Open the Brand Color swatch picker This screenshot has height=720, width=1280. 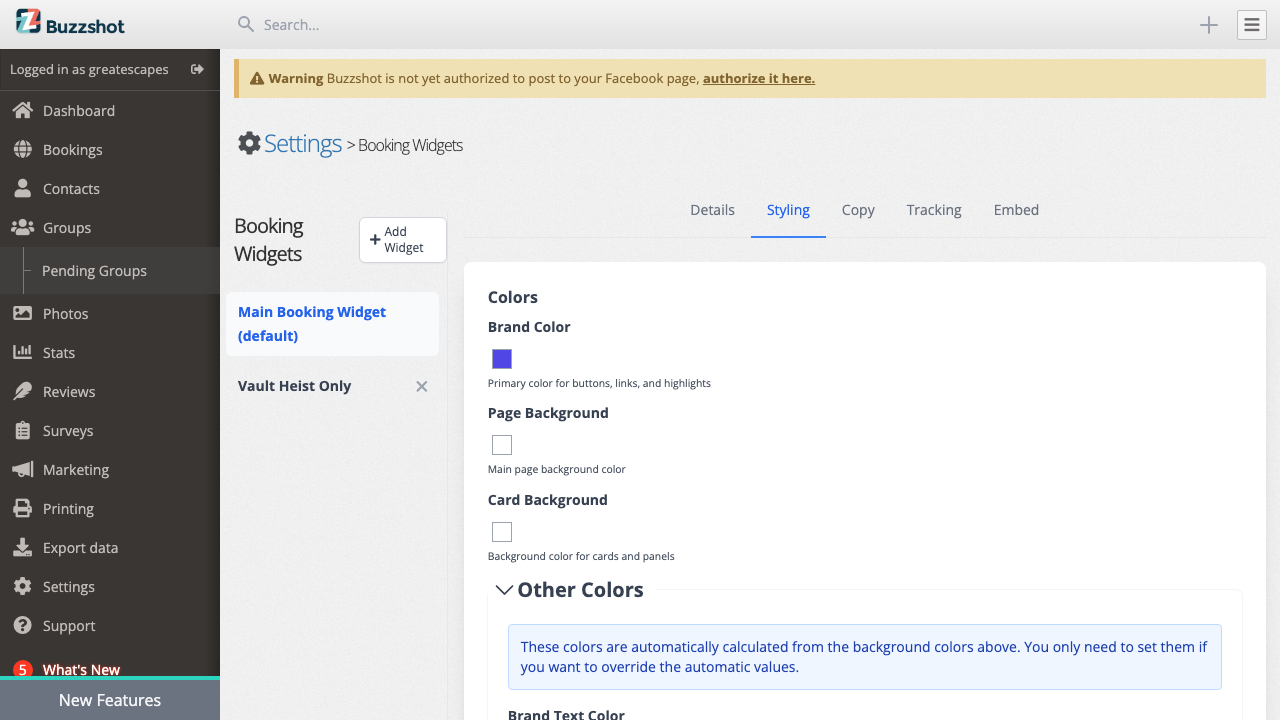pyautogui.click(x=502, y=358)
